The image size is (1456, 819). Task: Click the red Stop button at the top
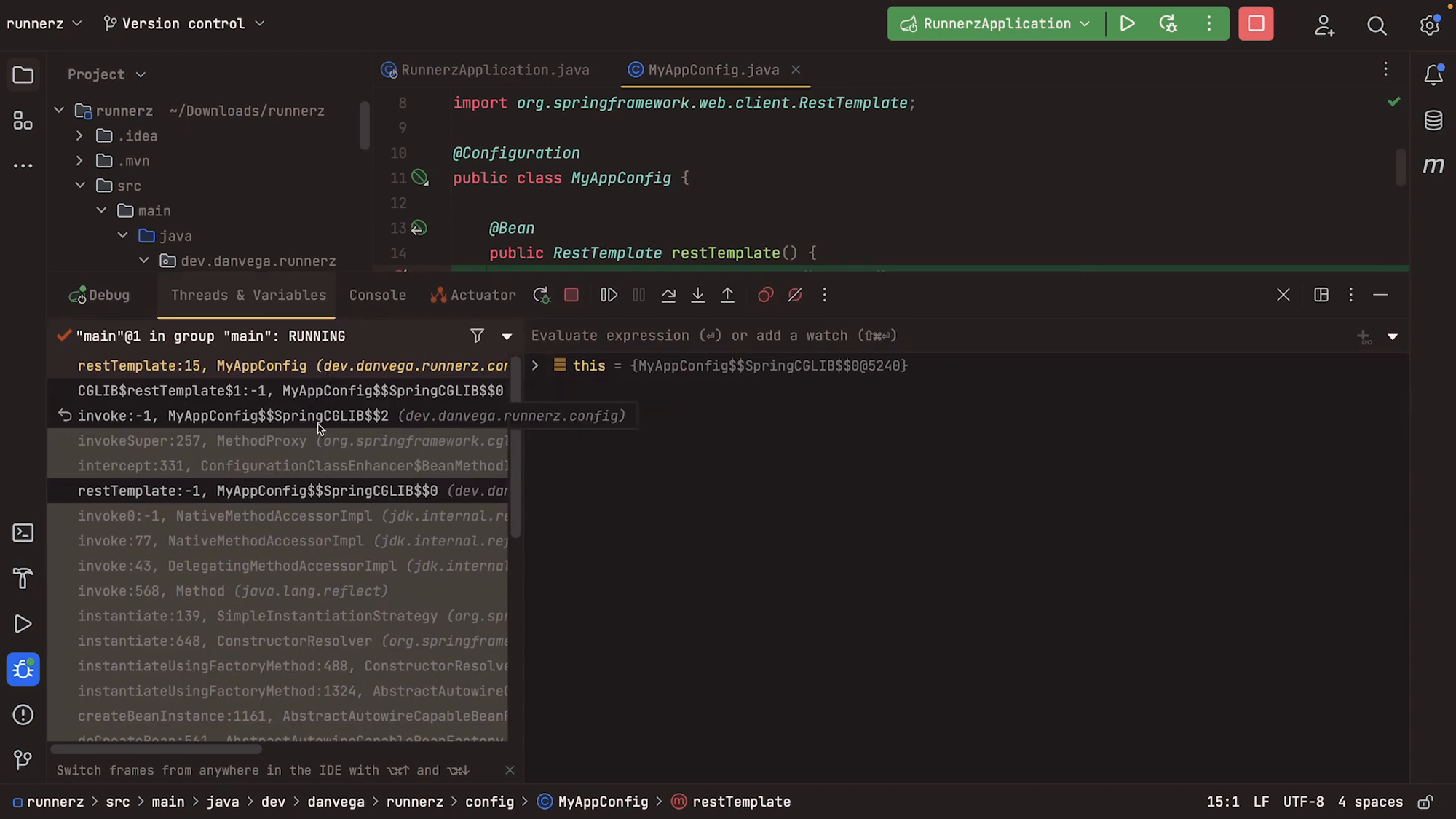(1256, 24)
